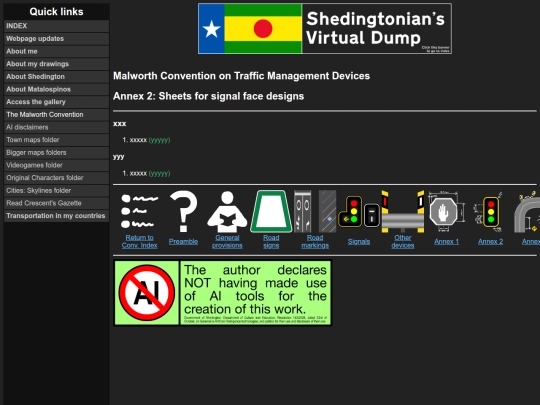Click the green (yyyyy) text under yyy
This screenshot has height=405, width=540.
pos(159,173)
